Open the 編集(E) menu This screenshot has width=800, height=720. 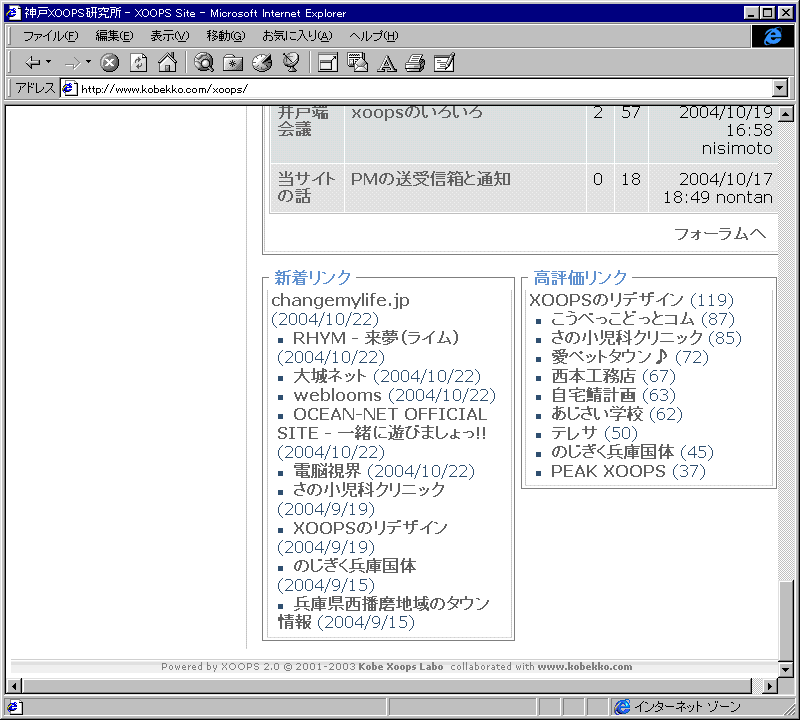pyautogui.click(x=114, y=36)
